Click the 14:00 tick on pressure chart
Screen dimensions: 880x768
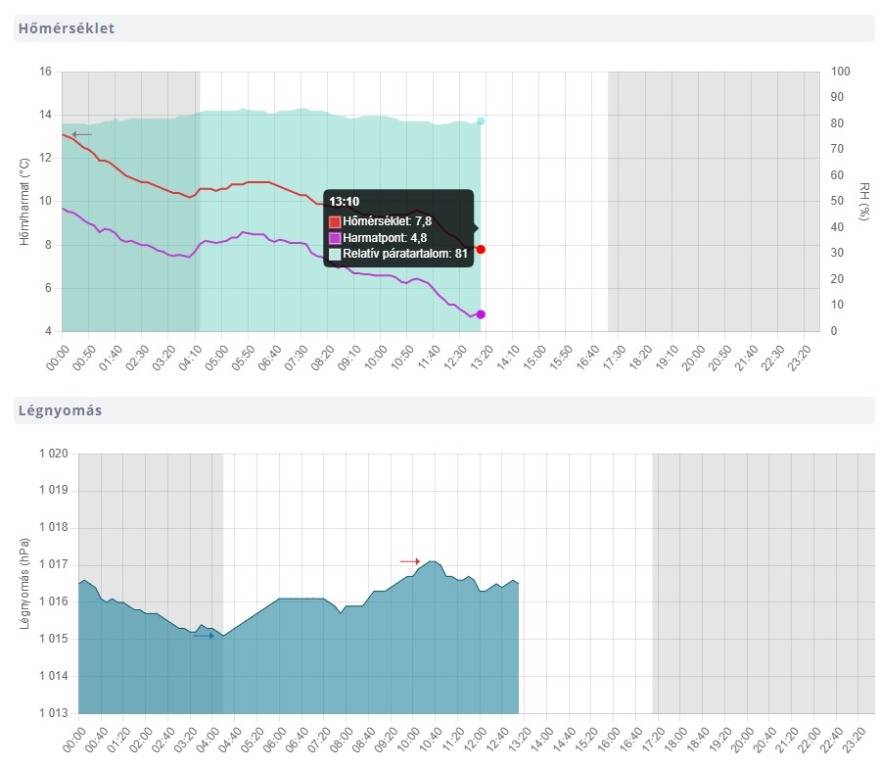pos(540,738)
